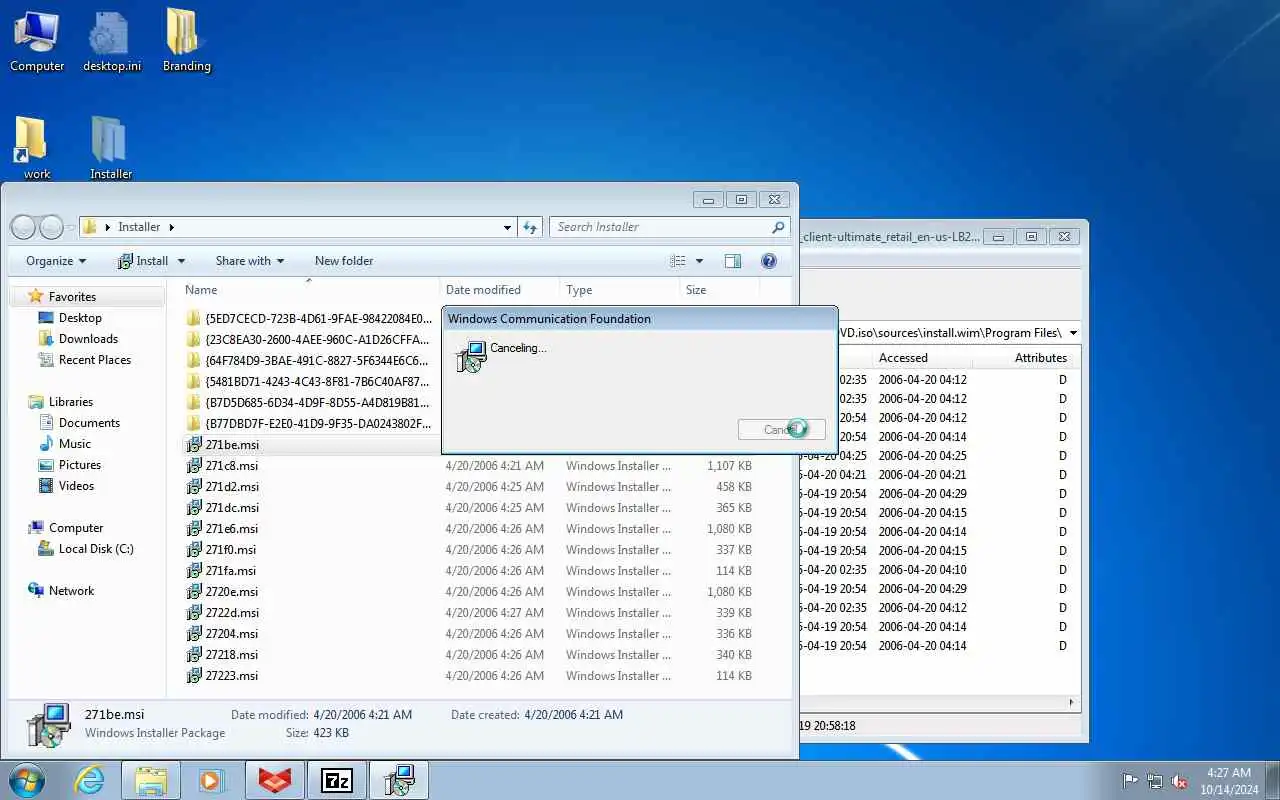Select file 271f0.msi
Screen dimensions: 1280x800
coord(230,550)
